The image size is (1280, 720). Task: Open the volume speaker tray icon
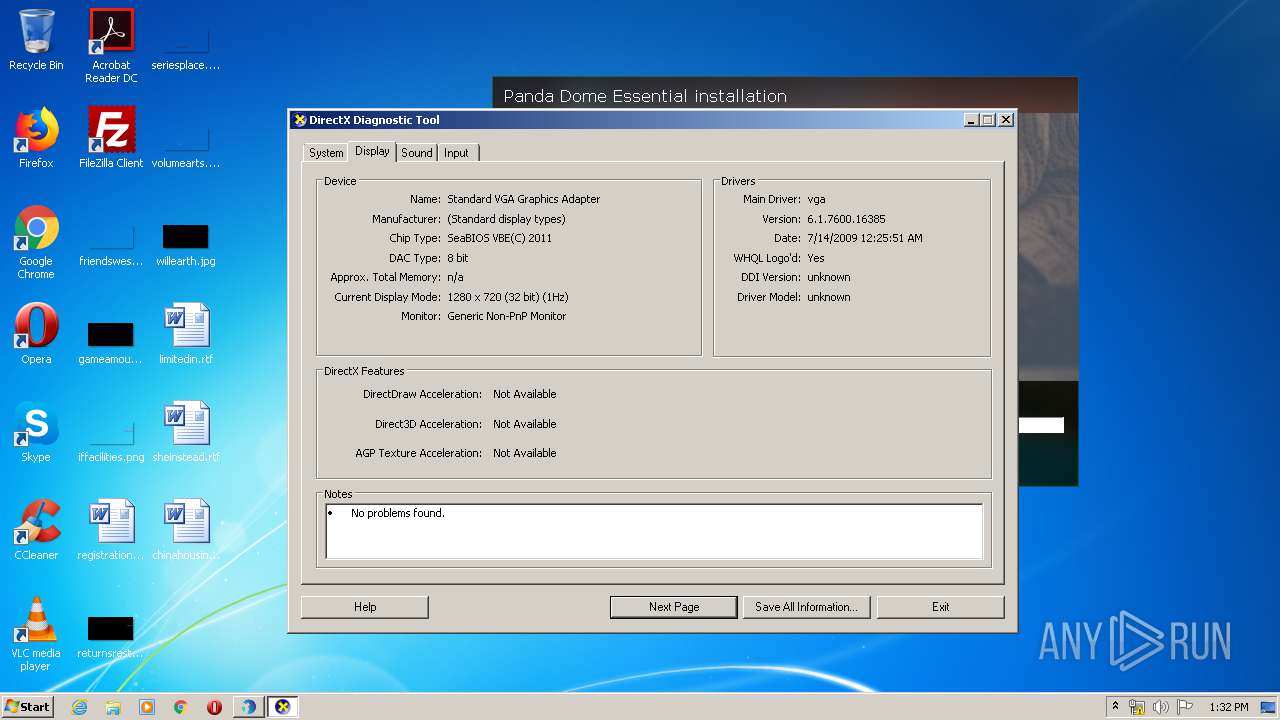click(1161, 707)
